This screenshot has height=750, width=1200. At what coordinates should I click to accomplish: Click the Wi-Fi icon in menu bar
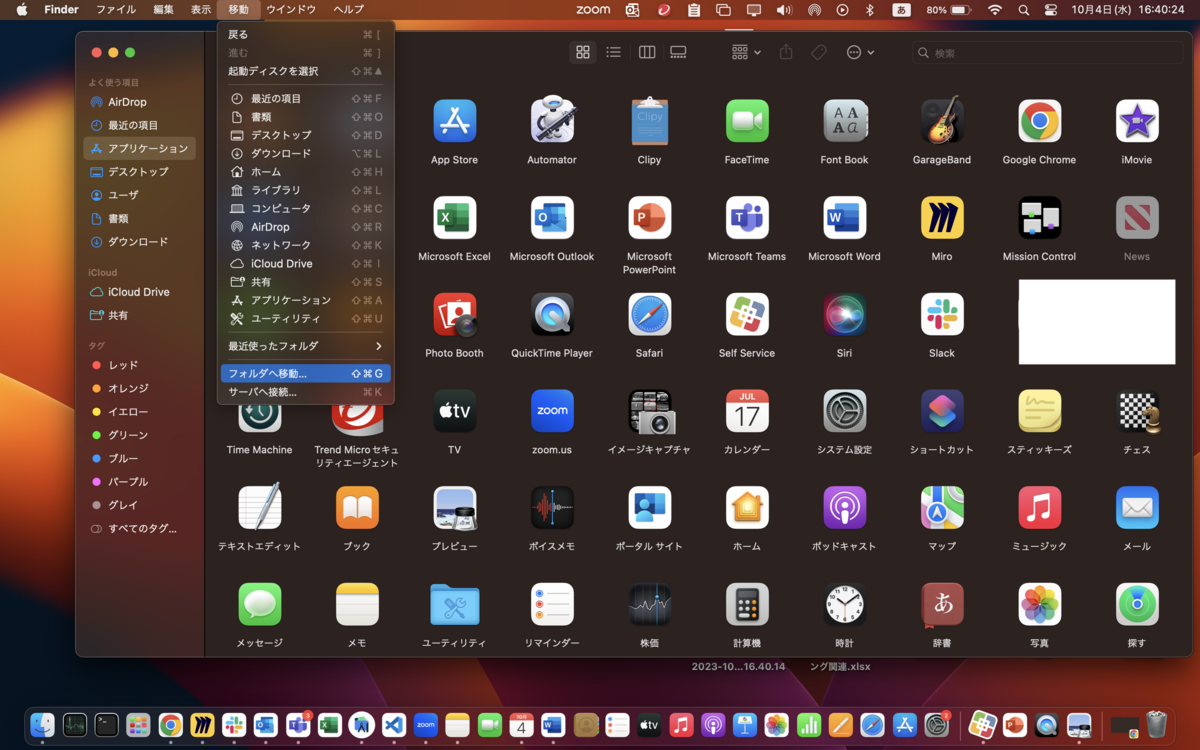click(x=994, y=10)
